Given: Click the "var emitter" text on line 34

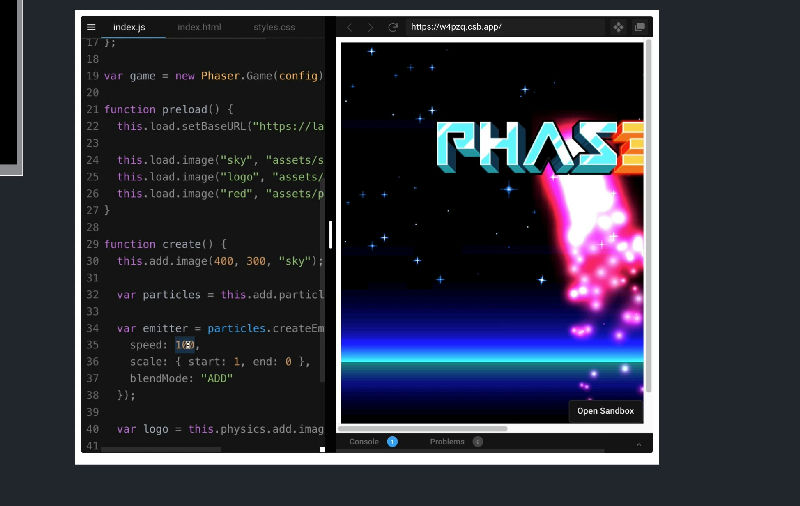Looking at the screenshot, I should [x=152, y=328].
